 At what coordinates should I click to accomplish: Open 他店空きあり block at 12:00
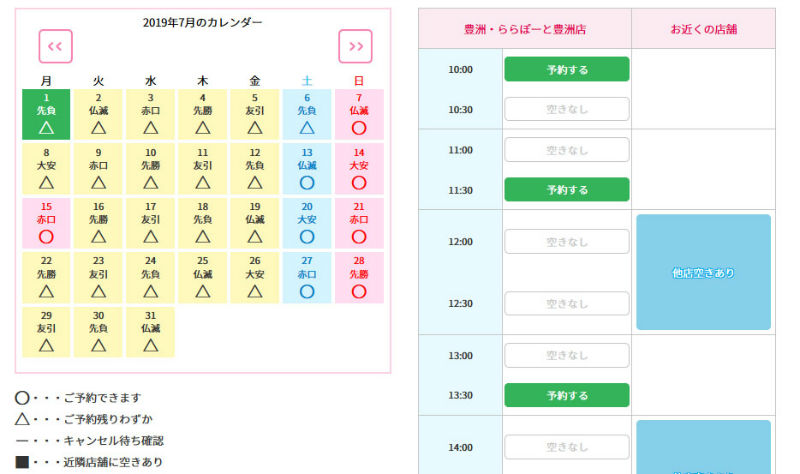click(703, 272)
